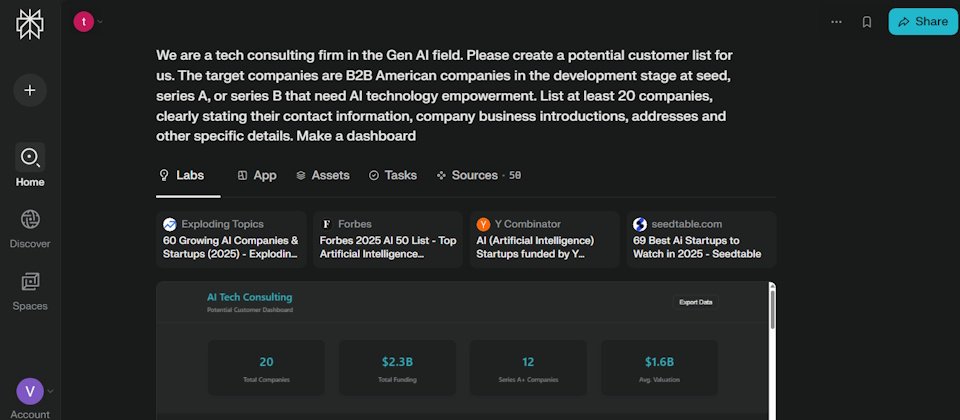This screenshot has height=420, width=960.
Task: Switch to the App tab
Action: [257, 175]
